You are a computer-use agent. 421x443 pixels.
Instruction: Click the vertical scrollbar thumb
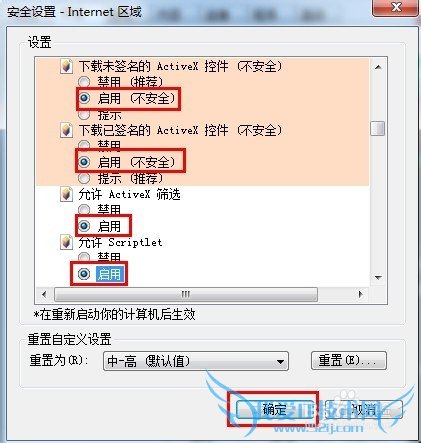378,128
